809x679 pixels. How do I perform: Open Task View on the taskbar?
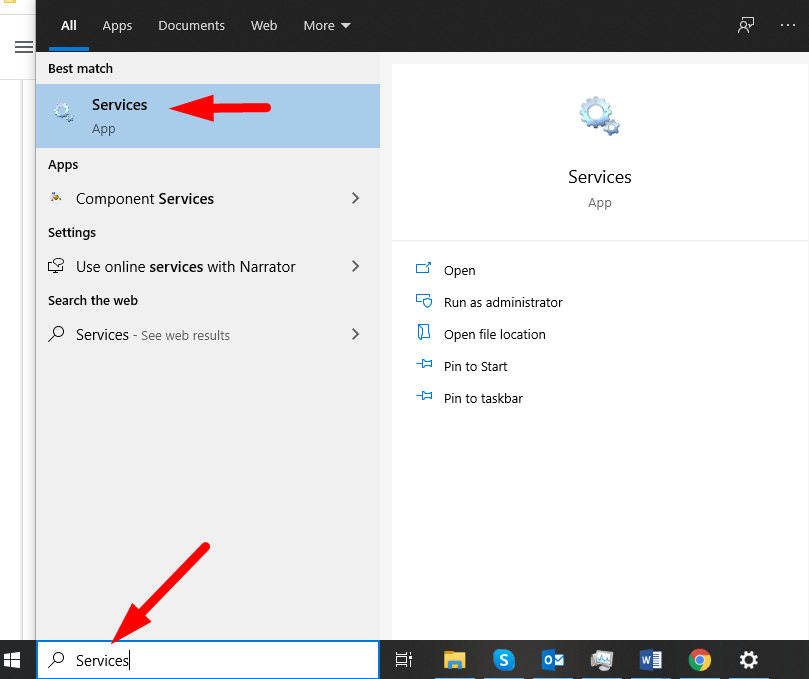[x=404, y=660]
